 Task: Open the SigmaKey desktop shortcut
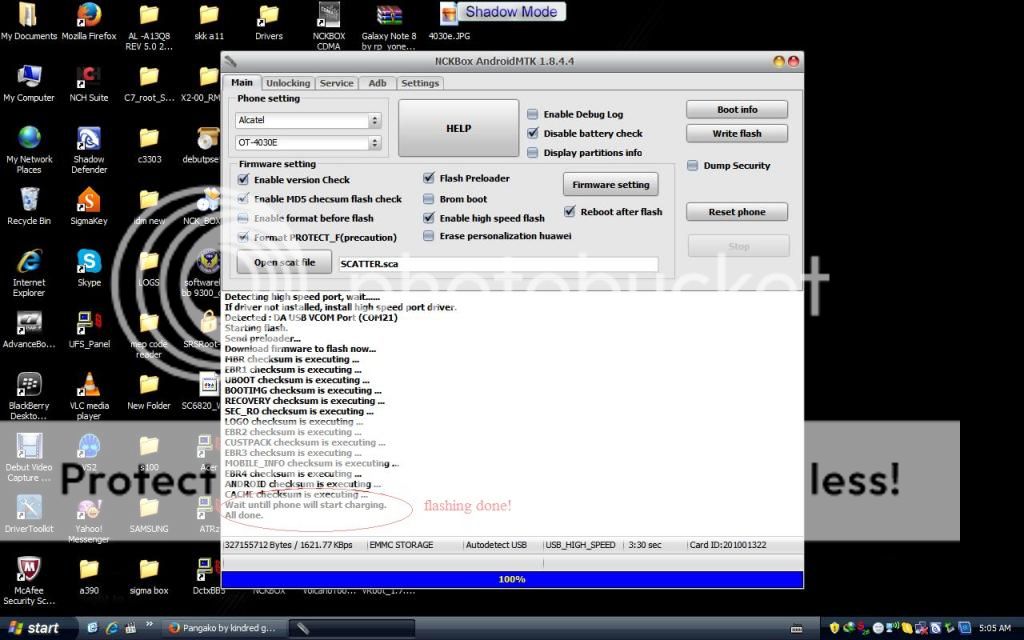pos(88,200)
